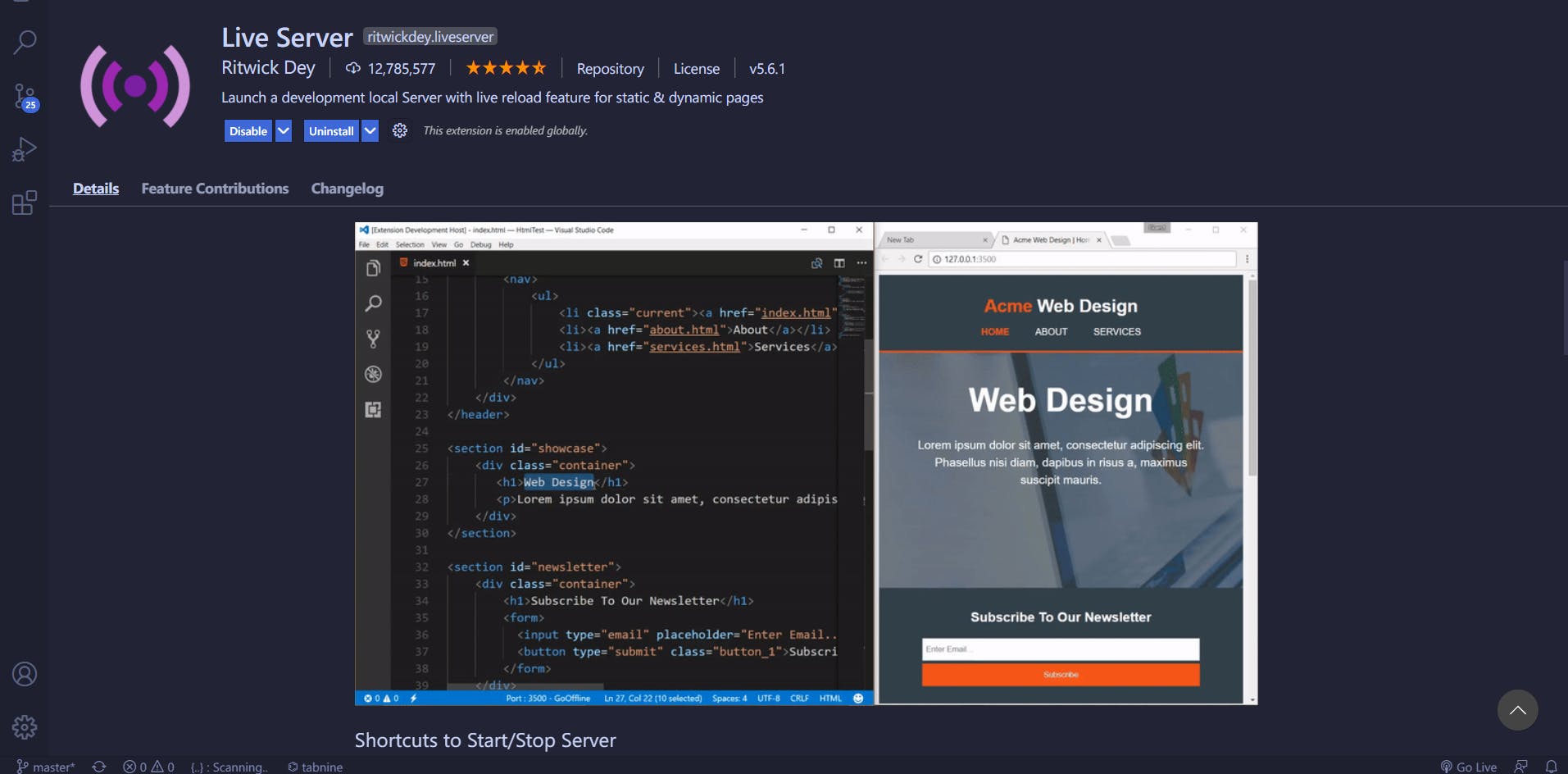Image resolution: width=1568 pixels, height=774 pixels.
Task: Open the License link
Action: point(697,69)
